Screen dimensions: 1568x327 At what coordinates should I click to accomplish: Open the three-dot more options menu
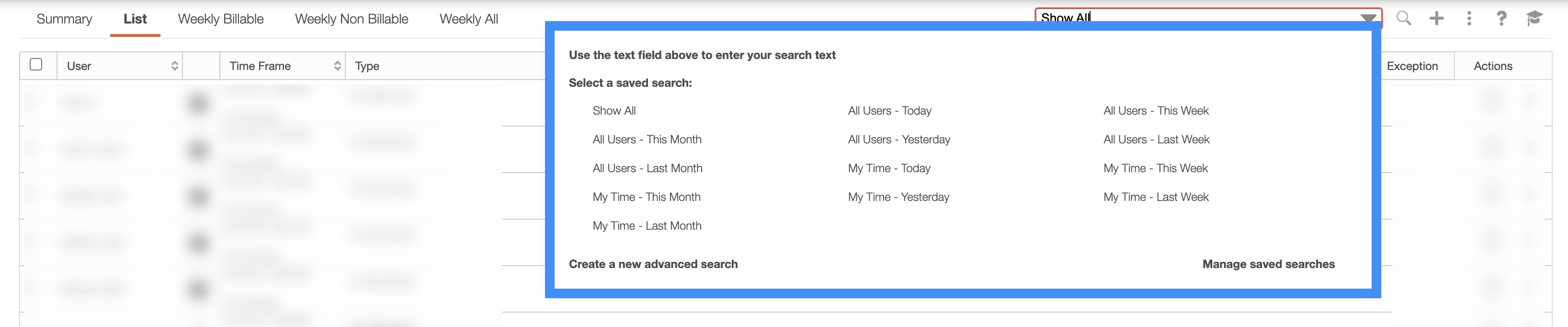point(1469,18)
